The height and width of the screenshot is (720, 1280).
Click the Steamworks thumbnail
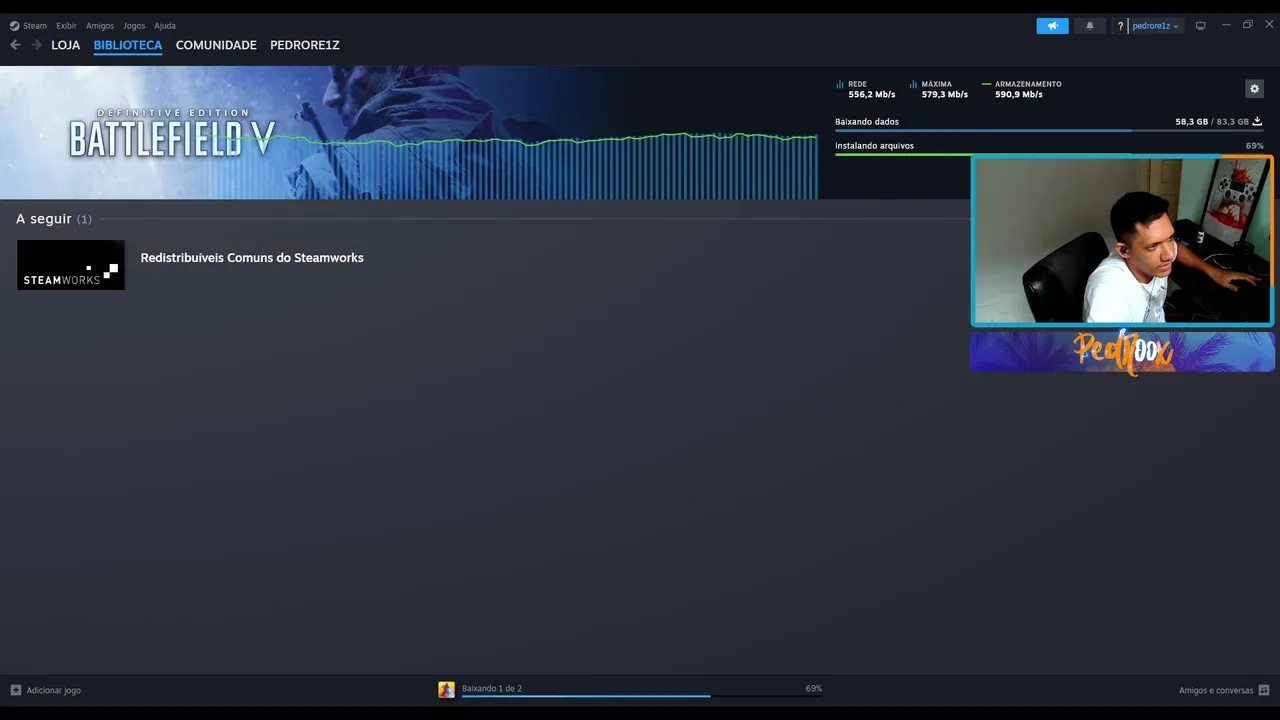tap(71, 265)
